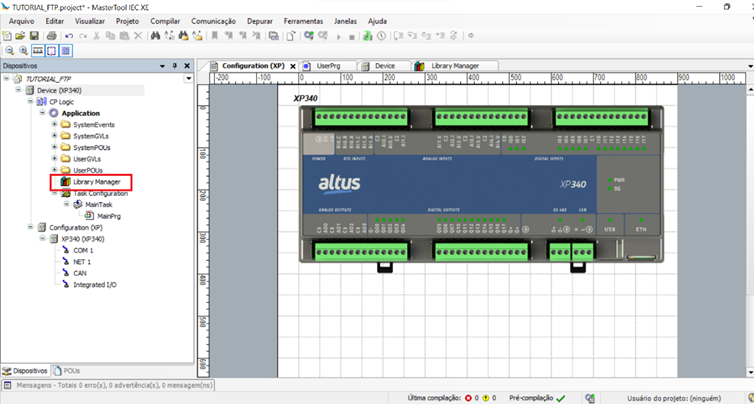
Task: Open the Arquivo menu
Action: pyautogui.click(x=22, y=21)
